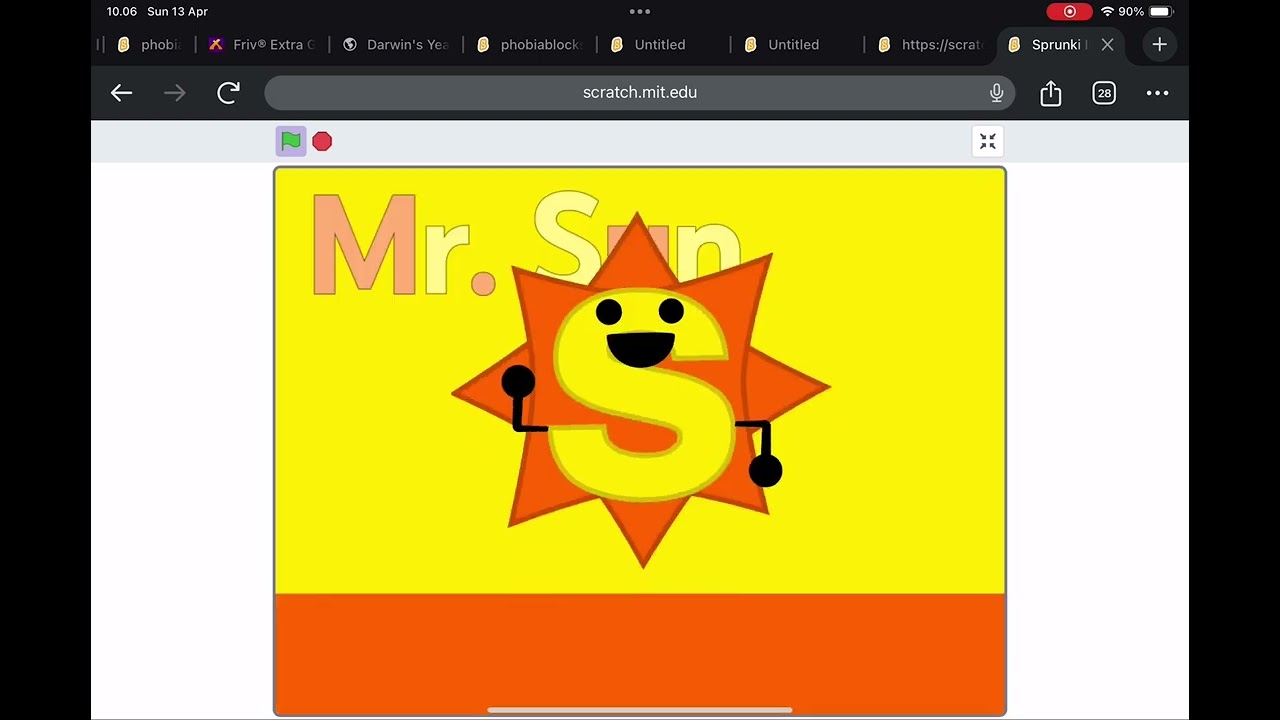The height and width of the screenshot is (720, 1280).
Task: Reload the scratch.mit.edu page
Action: point(229,93)
